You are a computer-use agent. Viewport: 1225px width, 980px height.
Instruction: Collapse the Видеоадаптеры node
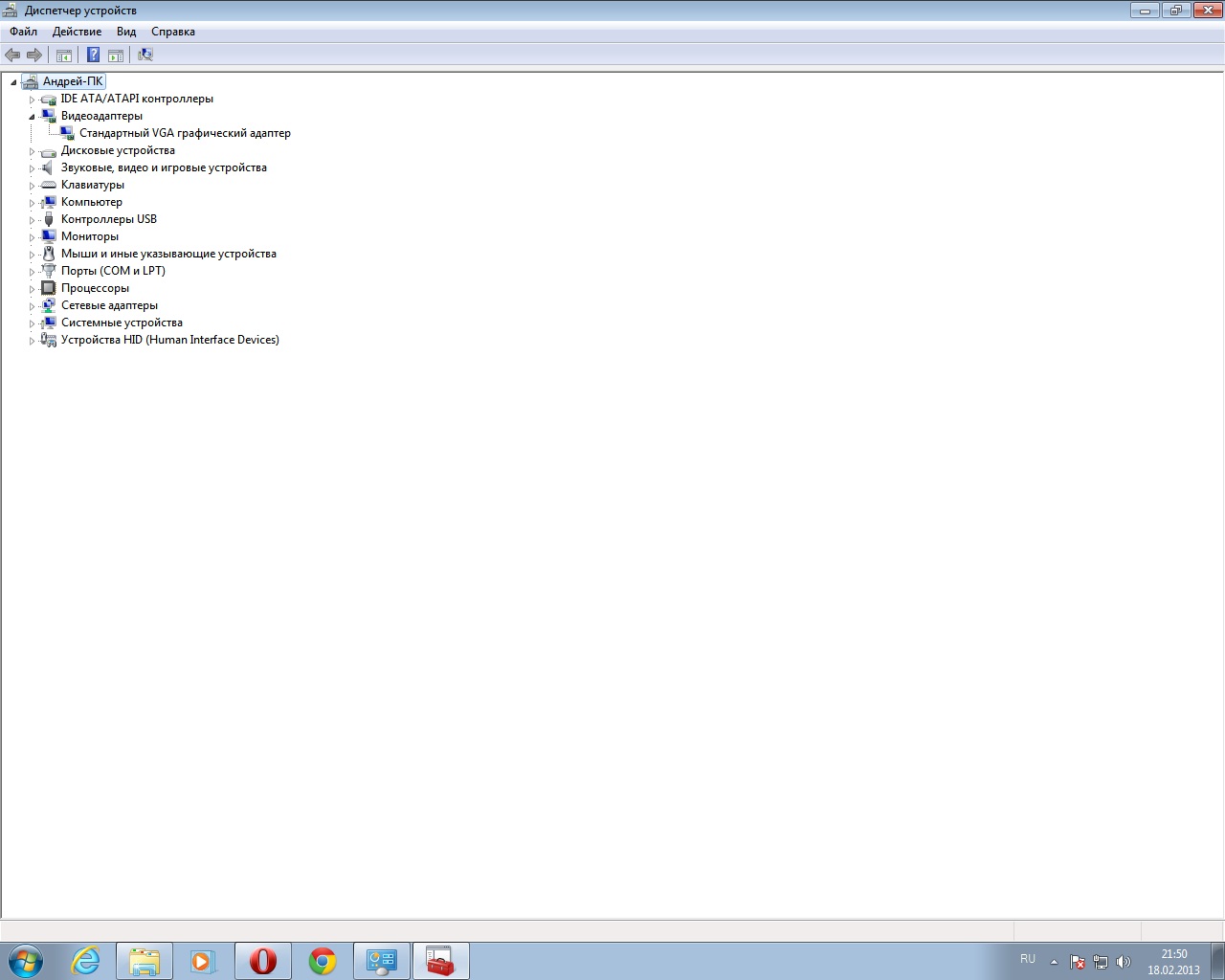32,117
